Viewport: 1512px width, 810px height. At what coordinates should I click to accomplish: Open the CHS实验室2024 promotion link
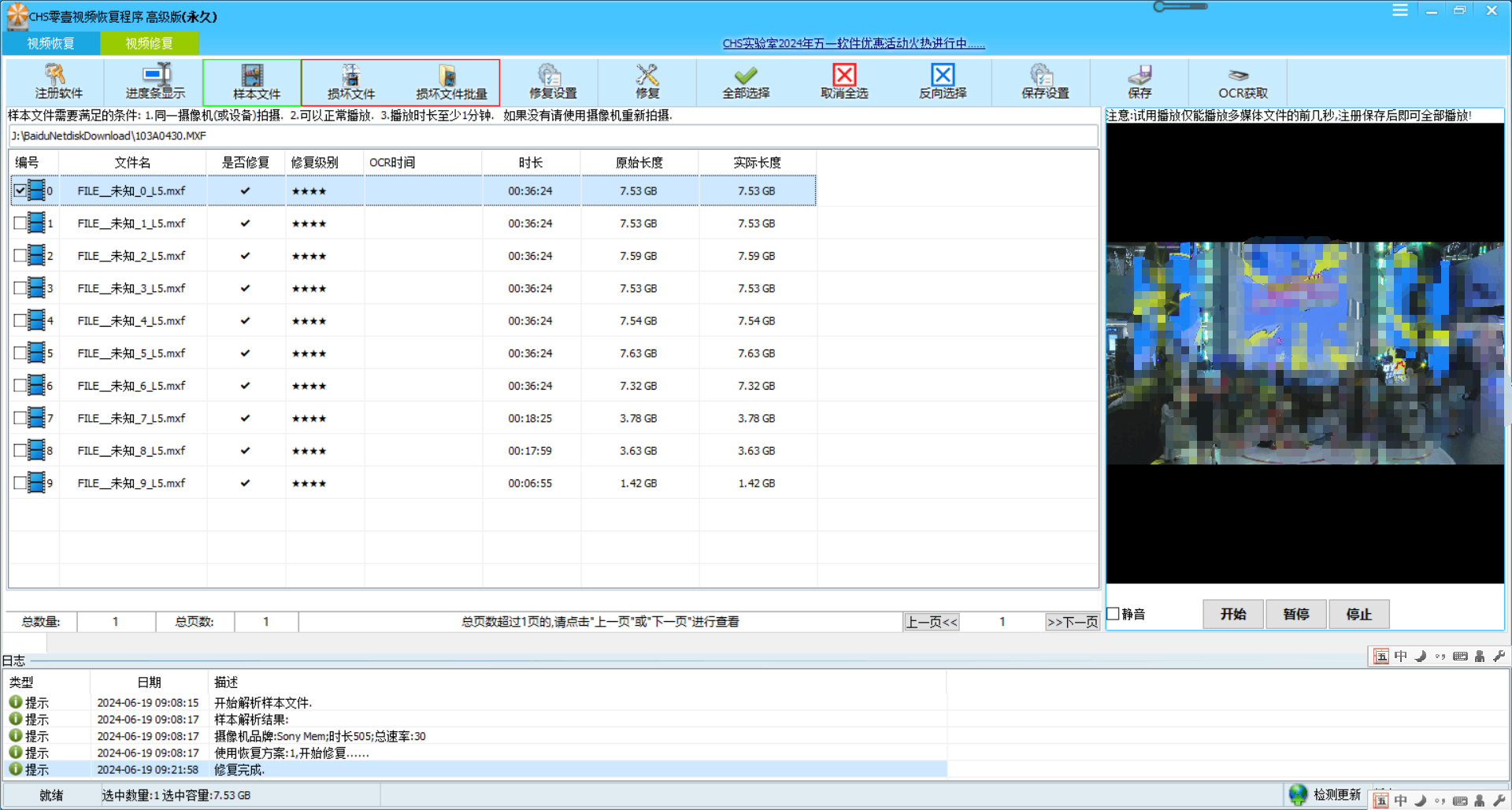854,43
